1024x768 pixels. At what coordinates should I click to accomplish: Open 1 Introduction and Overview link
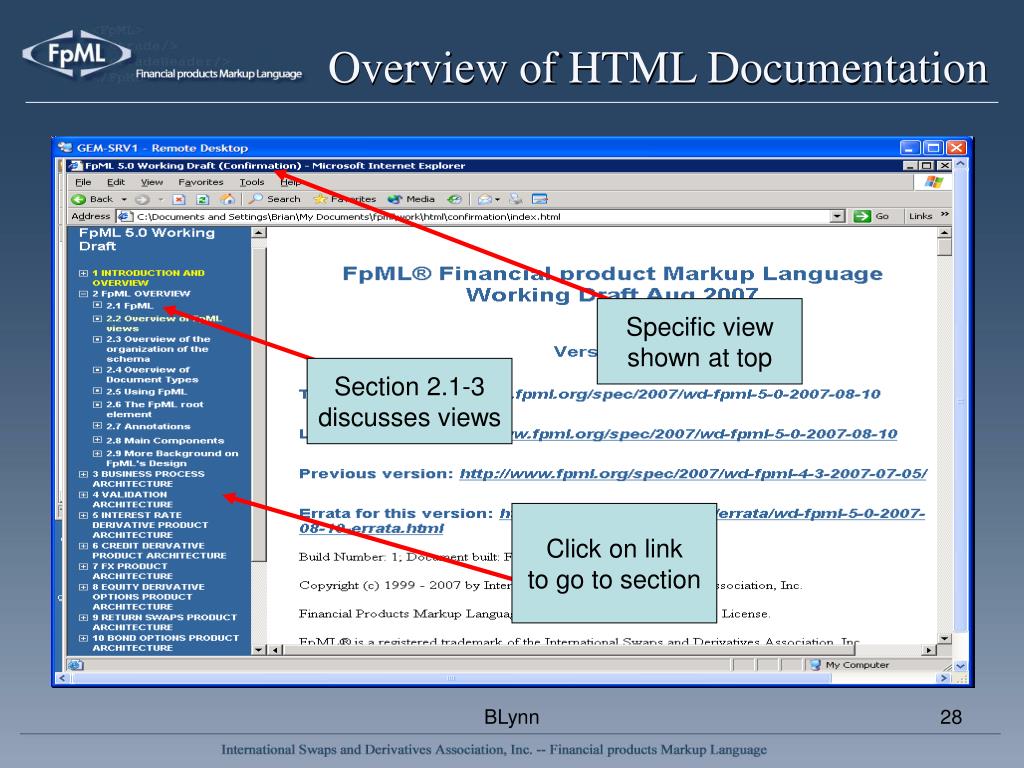click(x=148, y=278)
